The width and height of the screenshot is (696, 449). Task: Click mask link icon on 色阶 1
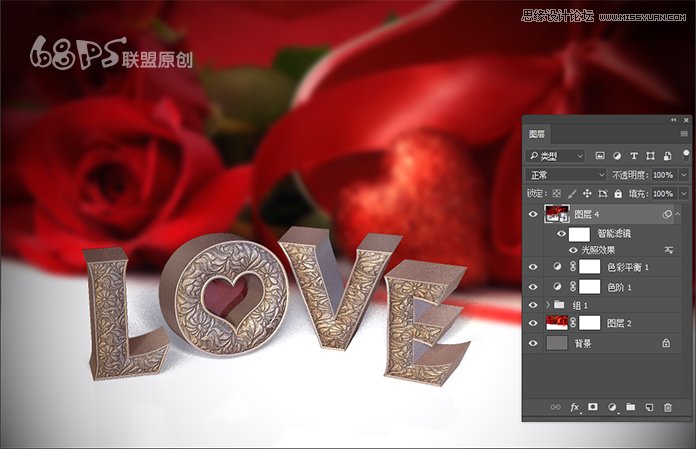coord(573,287)
